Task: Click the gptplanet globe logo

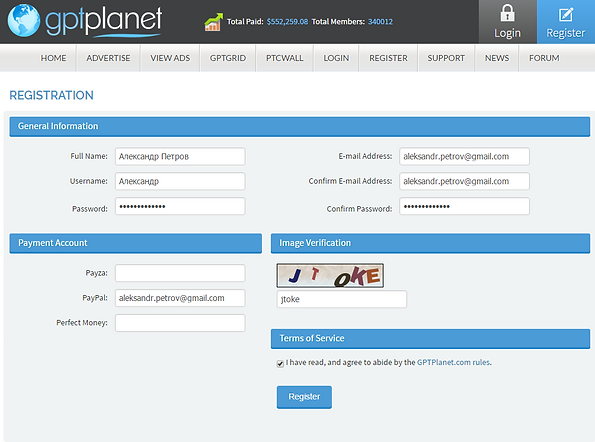Action: 24,20
